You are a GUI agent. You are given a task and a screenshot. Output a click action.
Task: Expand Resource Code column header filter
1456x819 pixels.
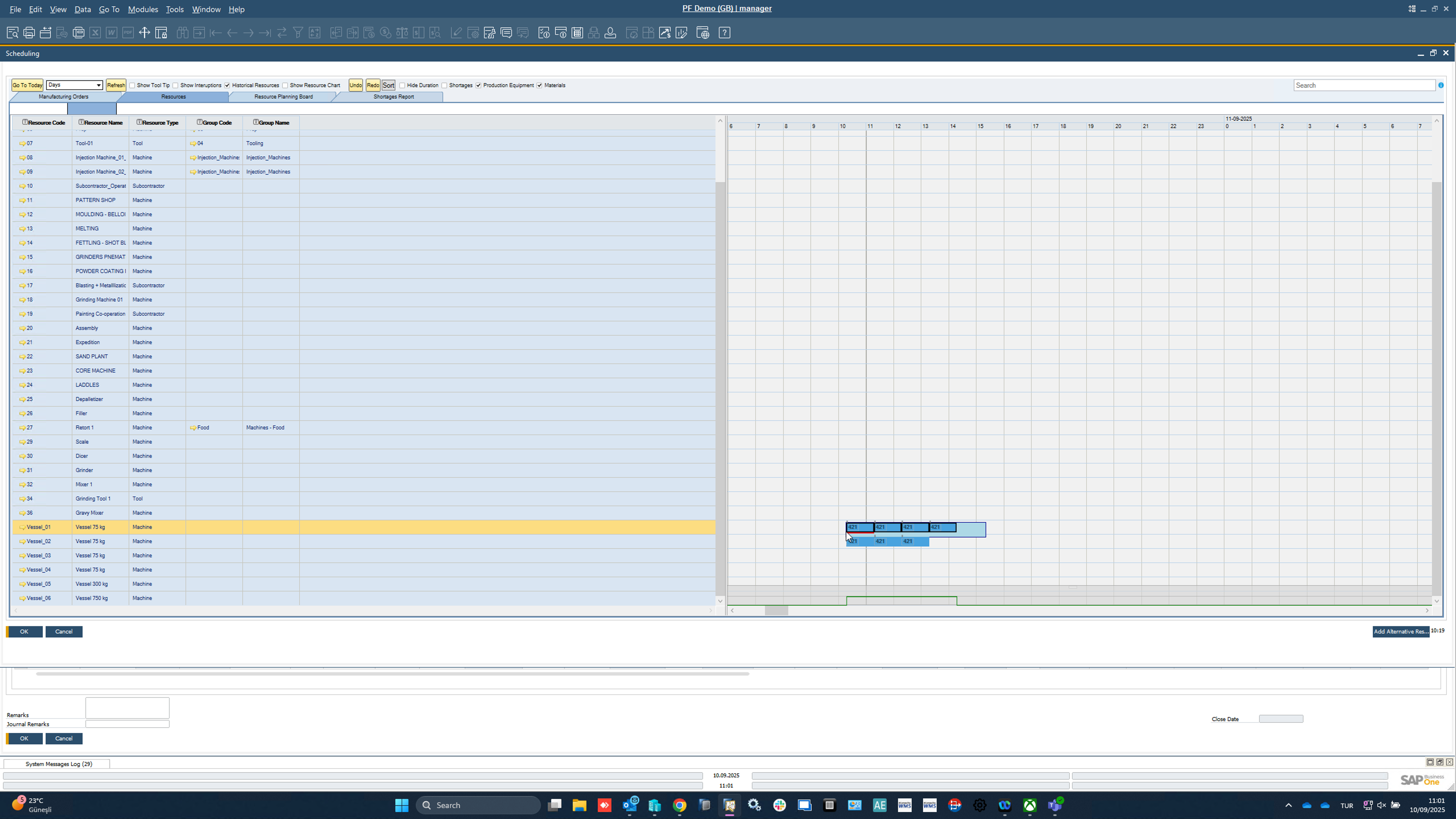(x=25, y=122)
